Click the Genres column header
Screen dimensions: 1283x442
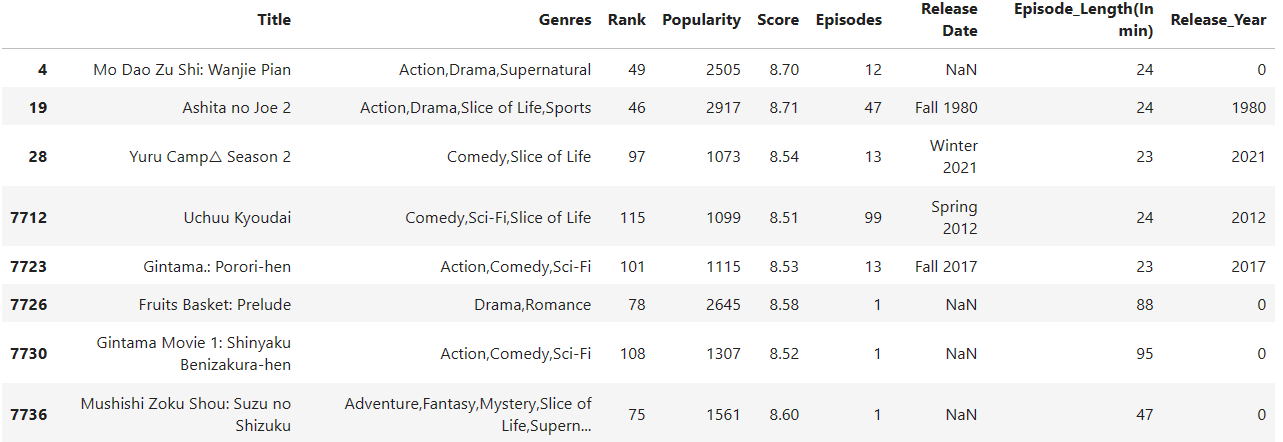(565, 20)
